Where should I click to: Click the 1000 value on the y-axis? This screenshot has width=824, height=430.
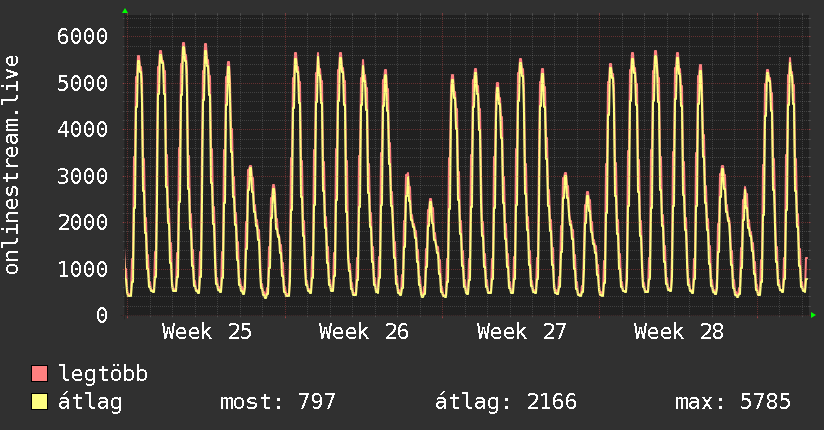[83, 269]
